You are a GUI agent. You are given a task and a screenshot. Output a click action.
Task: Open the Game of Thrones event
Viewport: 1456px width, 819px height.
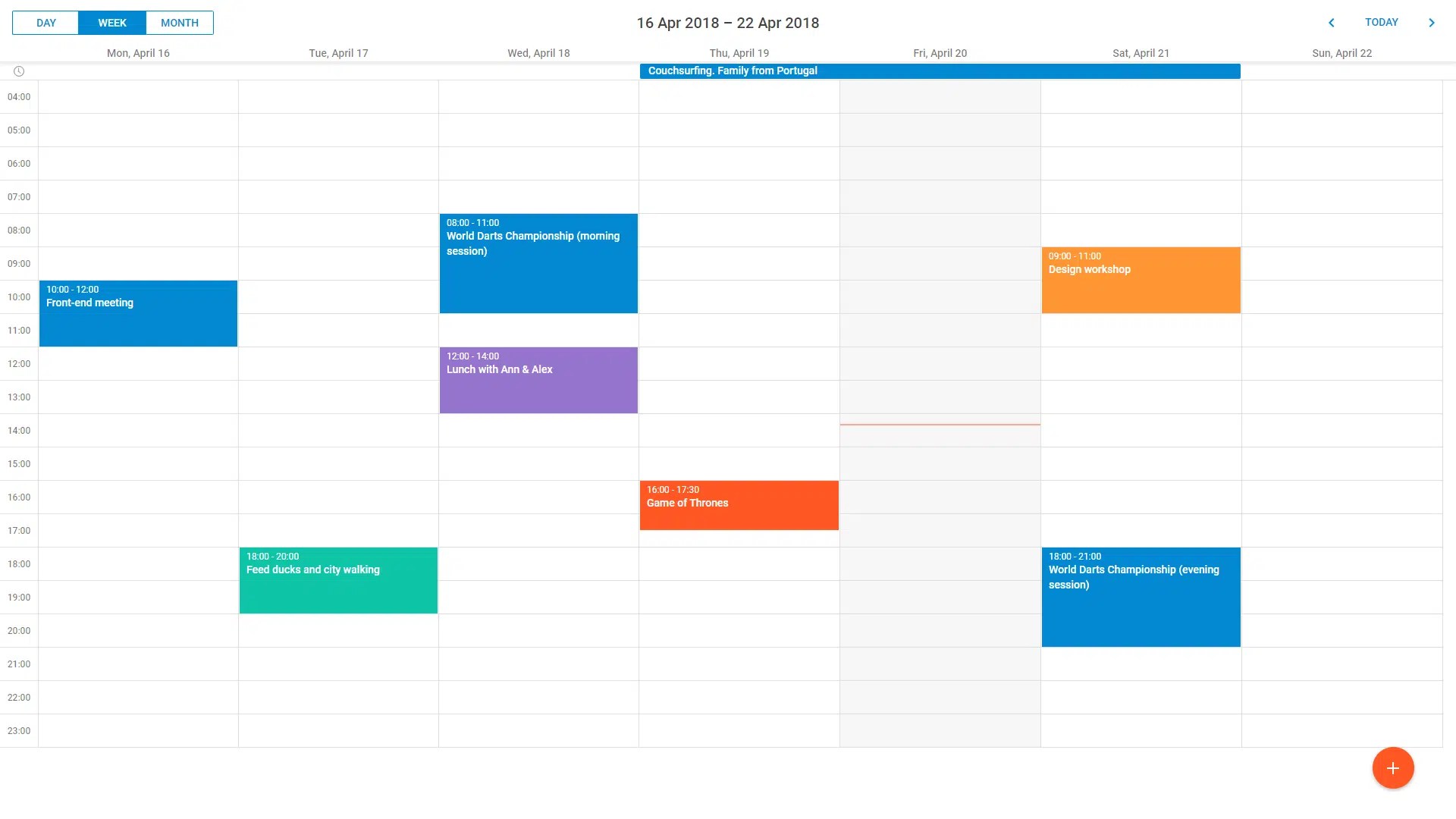tap(739, 505)
